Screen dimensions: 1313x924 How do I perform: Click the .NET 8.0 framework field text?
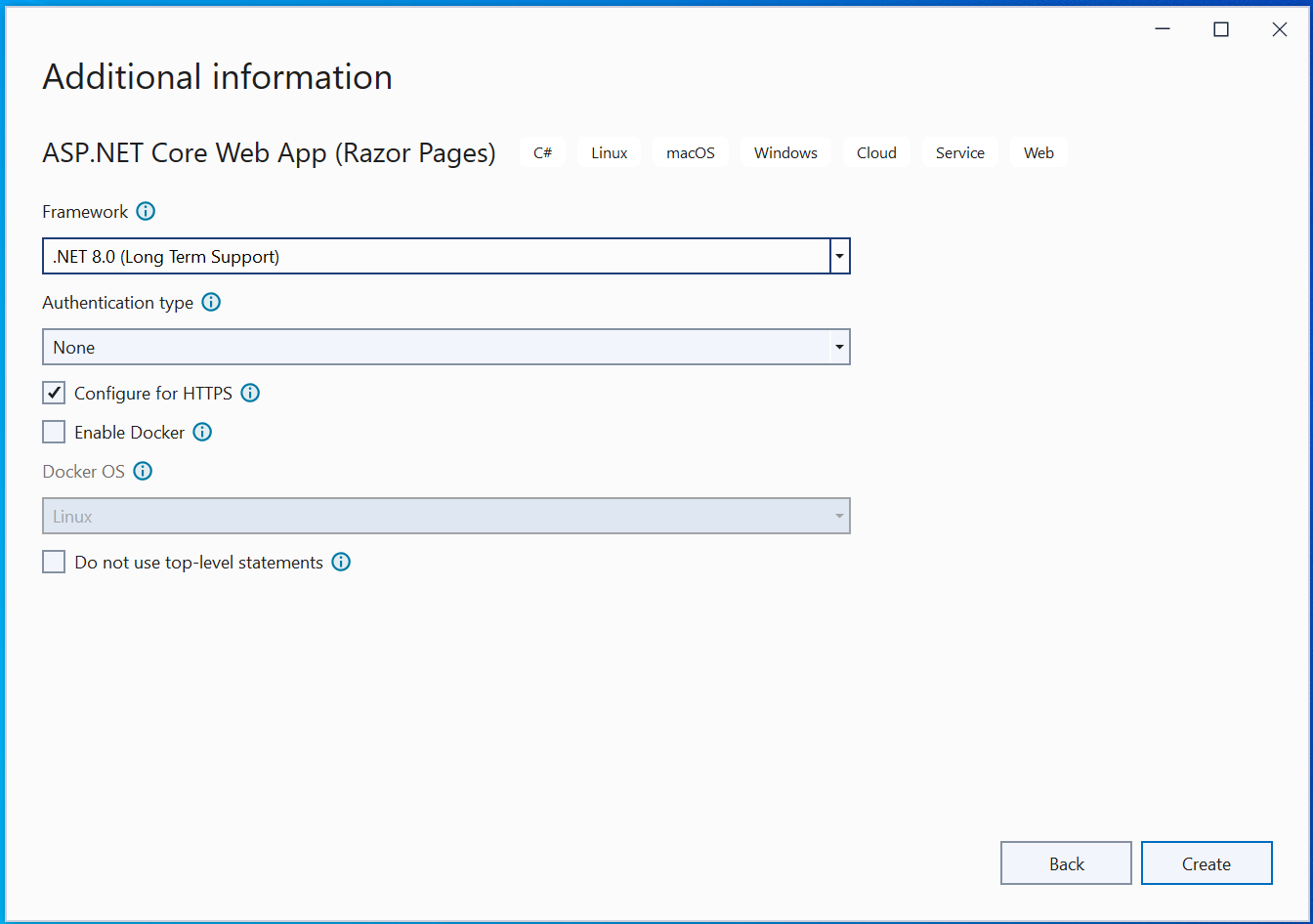tap(166, 257)
